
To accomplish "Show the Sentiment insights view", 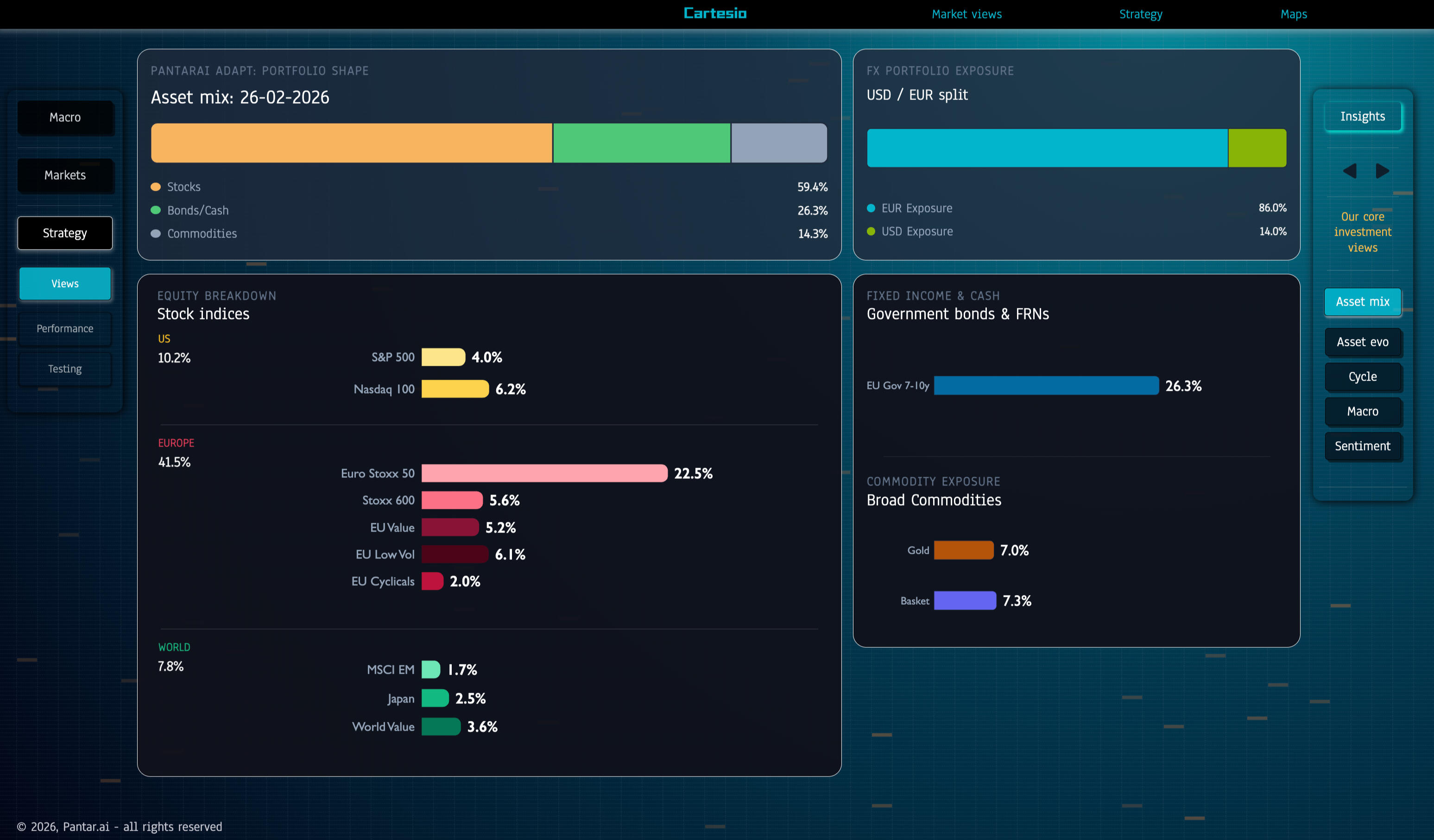I will point(1362,446).
